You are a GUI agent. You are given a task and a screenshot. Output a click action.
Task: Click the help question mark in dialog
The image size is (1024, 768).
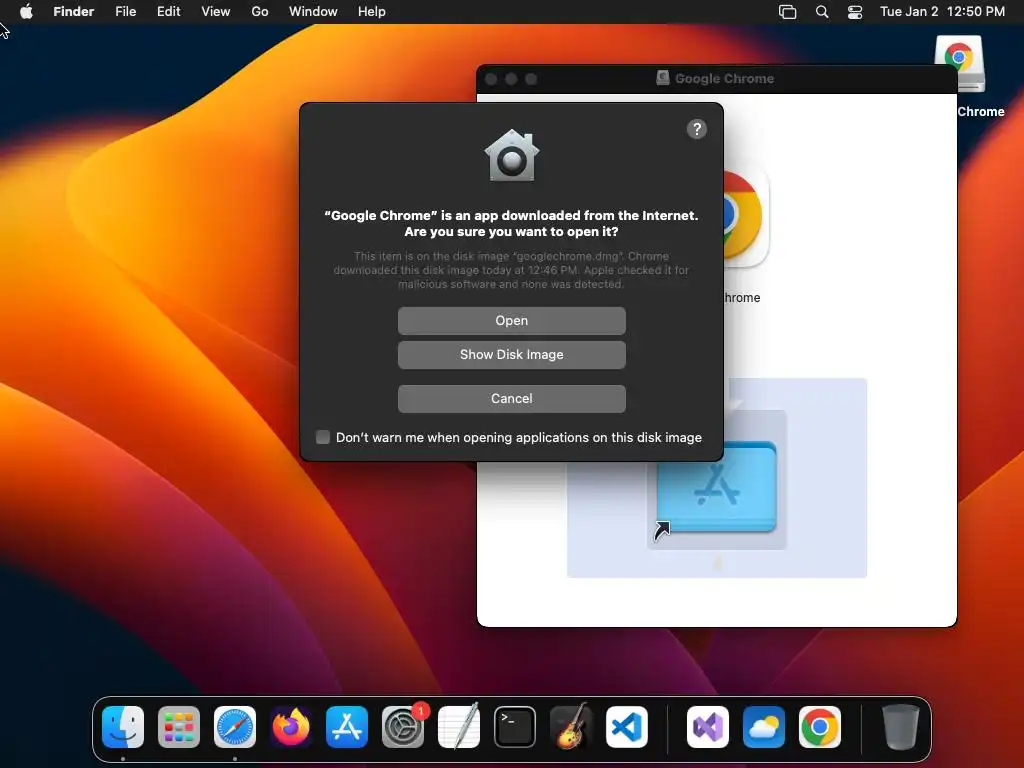pyautogui.click(x=697, y=129)
